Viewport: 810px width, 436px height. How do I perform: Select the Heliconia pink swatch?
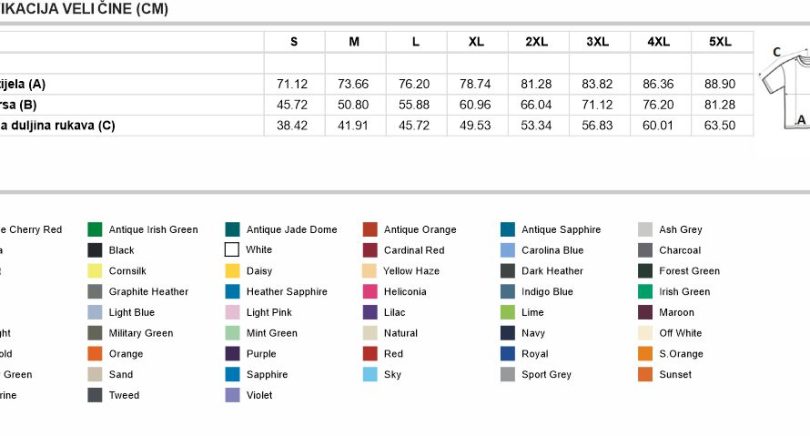[370, 291]
